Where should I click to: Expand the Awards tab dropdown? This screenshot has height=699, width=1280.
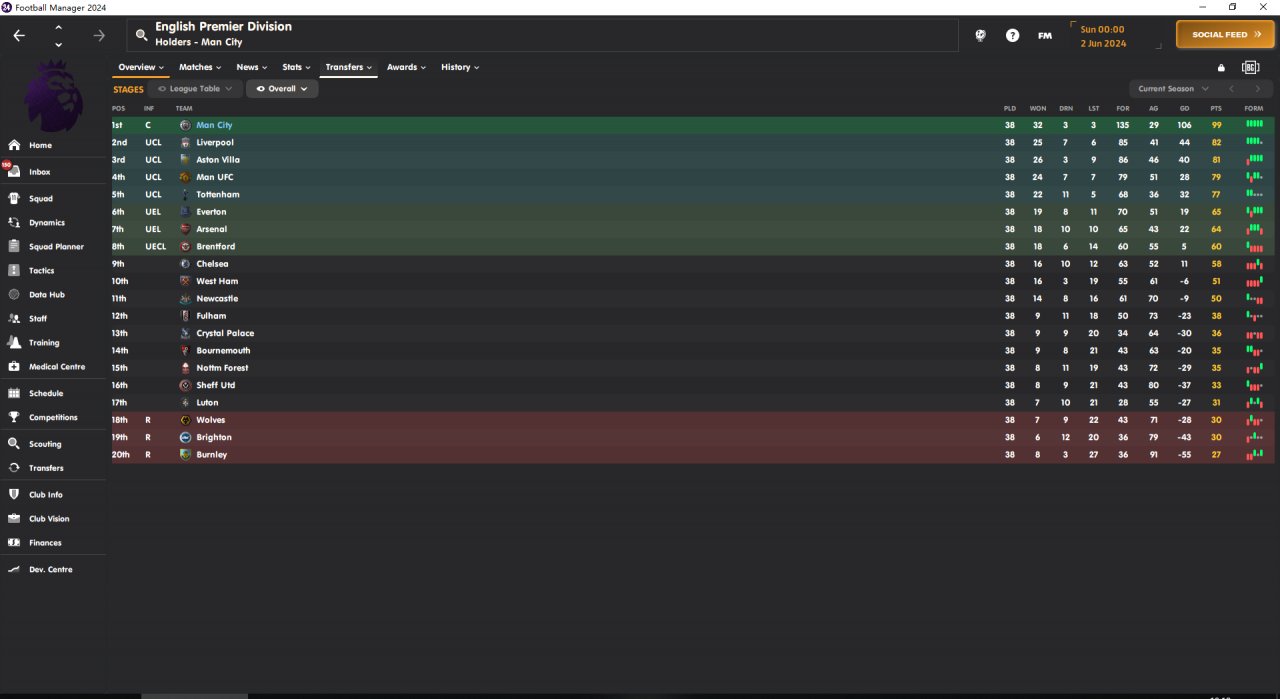click(x=406, y=67)
